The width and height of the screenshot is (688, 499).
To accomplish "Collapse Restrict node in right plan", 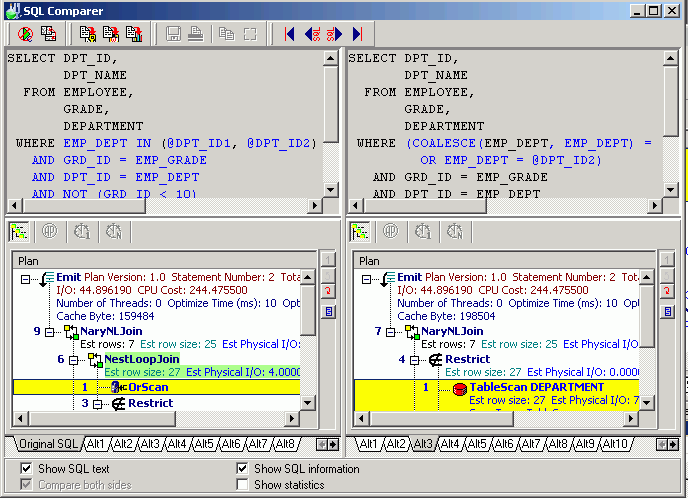I will click(415, 360).
